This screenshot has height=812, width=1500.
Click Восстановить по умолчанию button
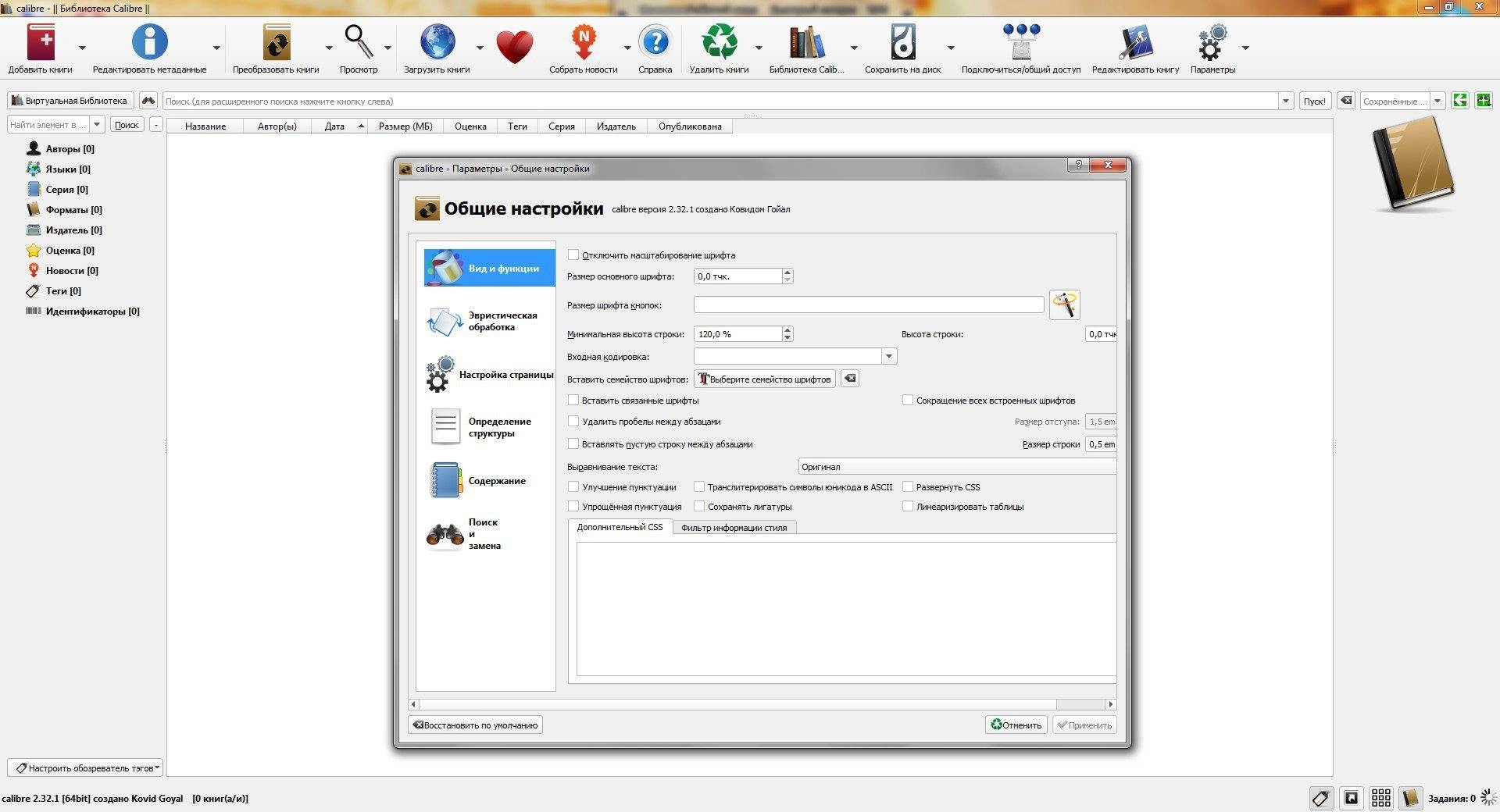pos(476,725)
